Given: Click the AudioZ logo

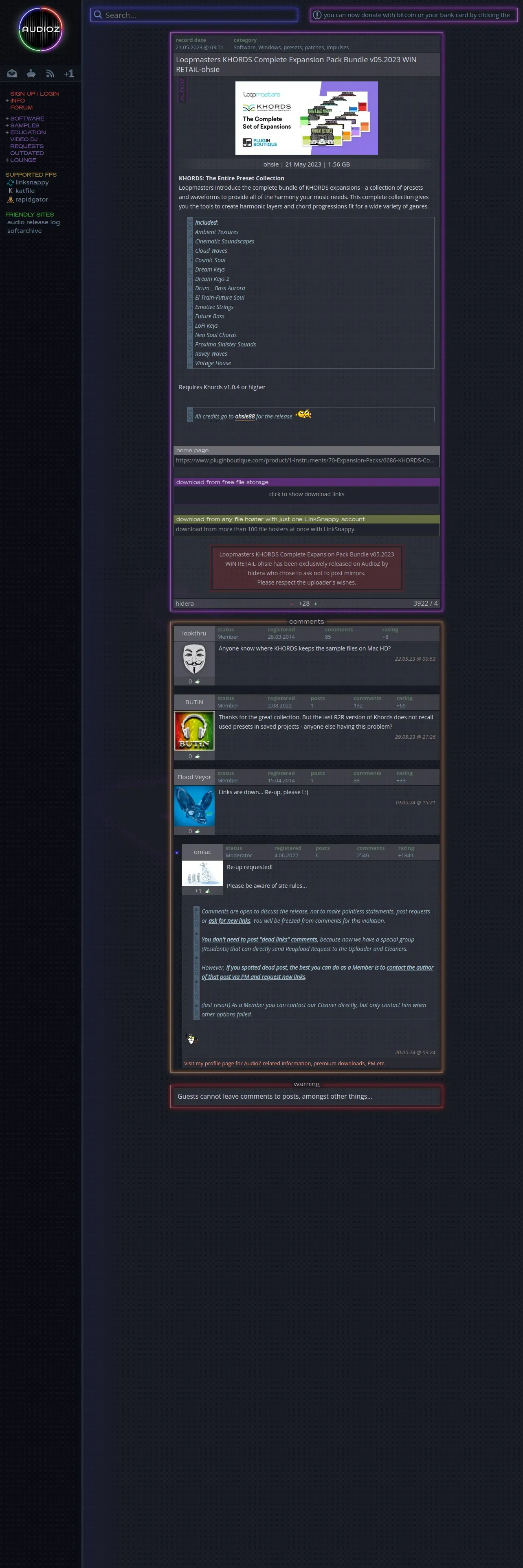Looking at the screenshot, I should point(41,28).
